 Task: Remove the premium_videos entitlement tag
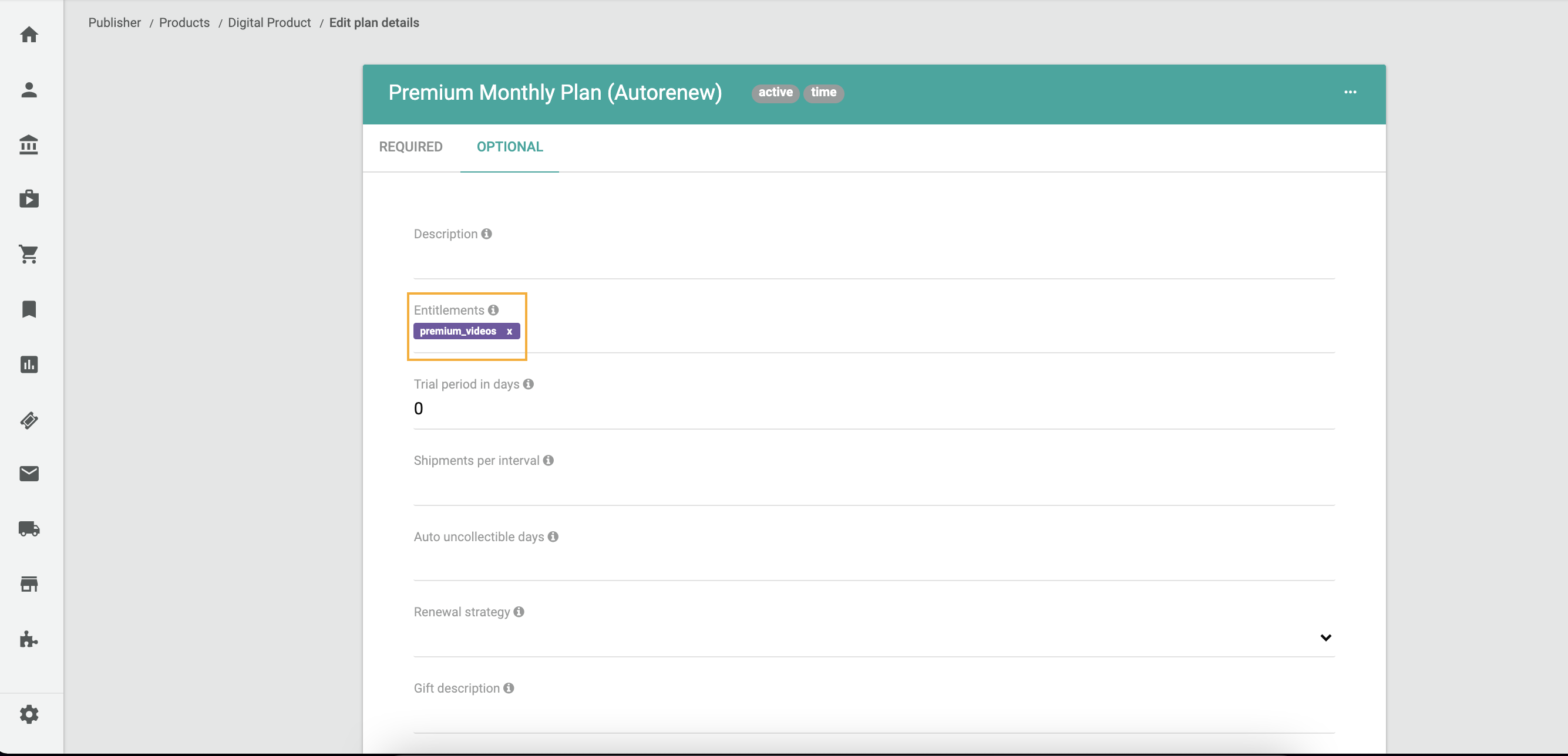point(509,332)
